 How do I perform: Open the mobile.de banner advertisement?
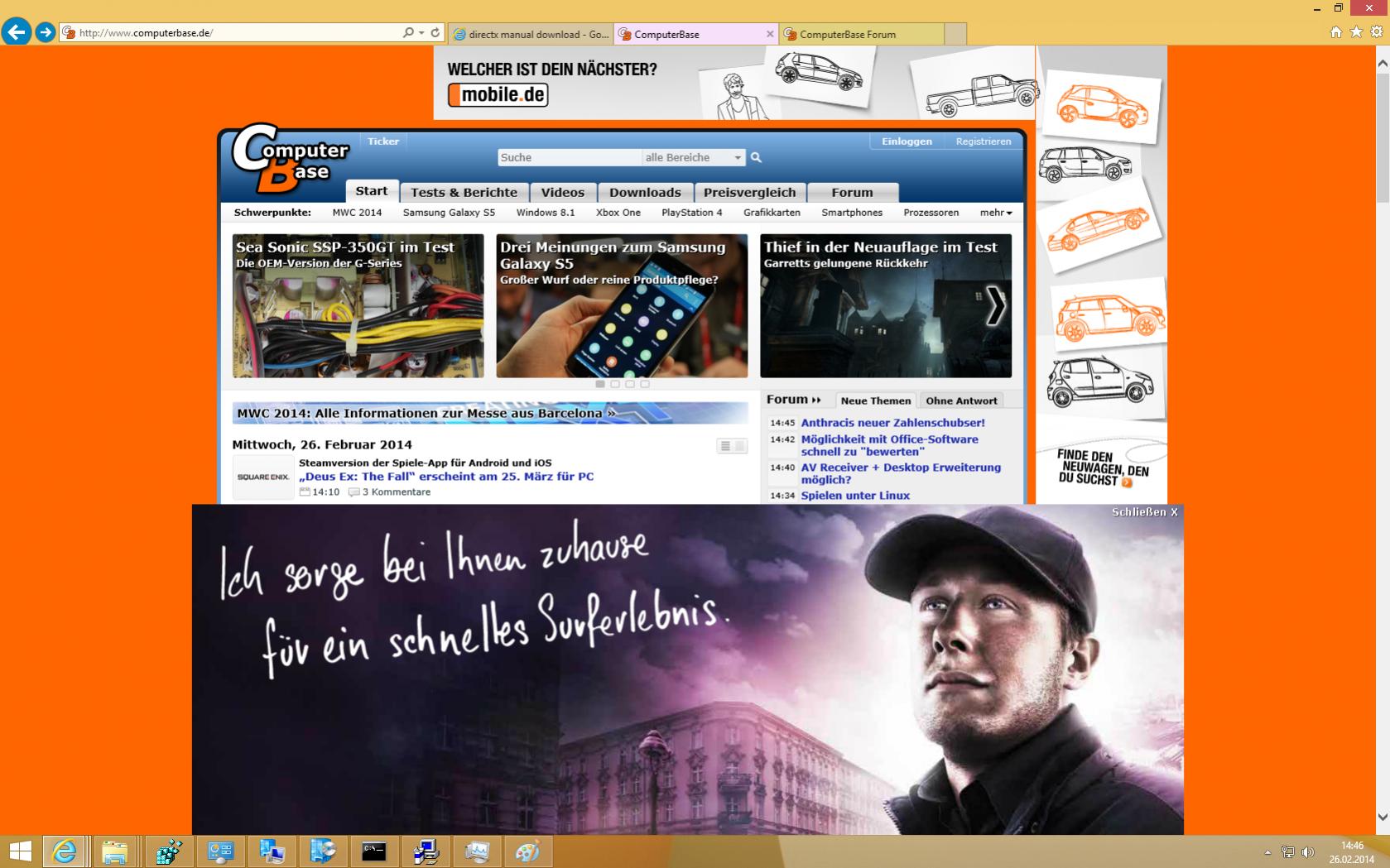tap(734, 83)
